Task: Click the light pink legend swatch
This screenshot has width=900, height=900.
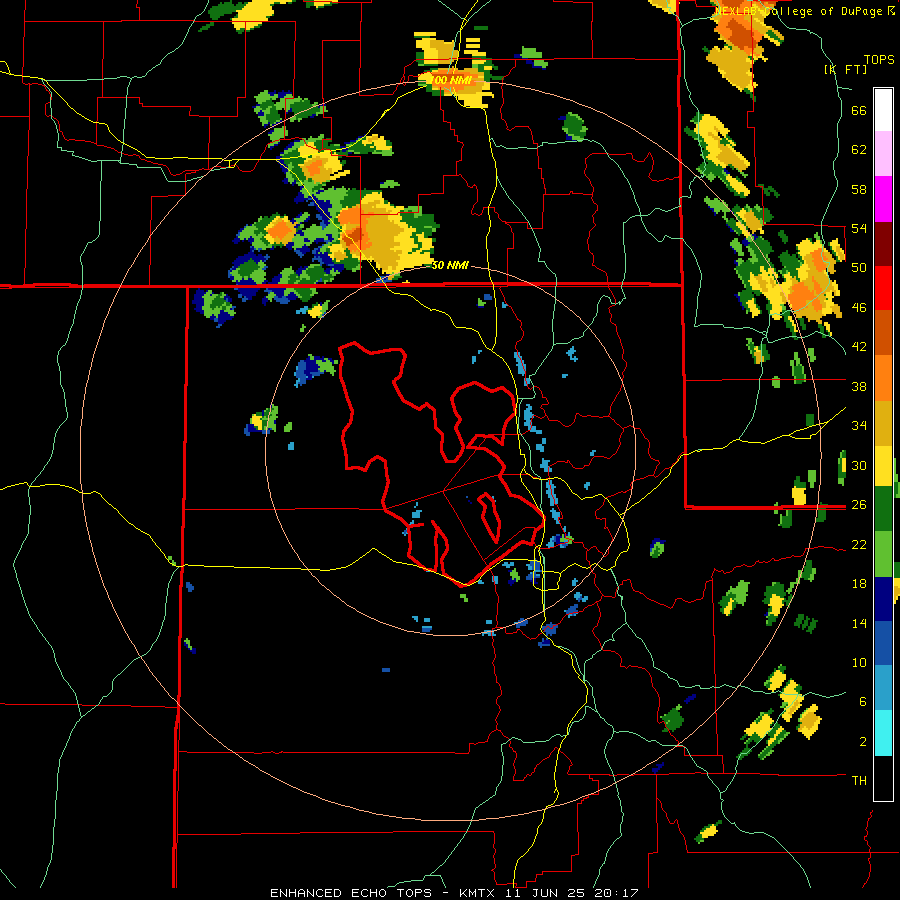Action: click(883, 154)
